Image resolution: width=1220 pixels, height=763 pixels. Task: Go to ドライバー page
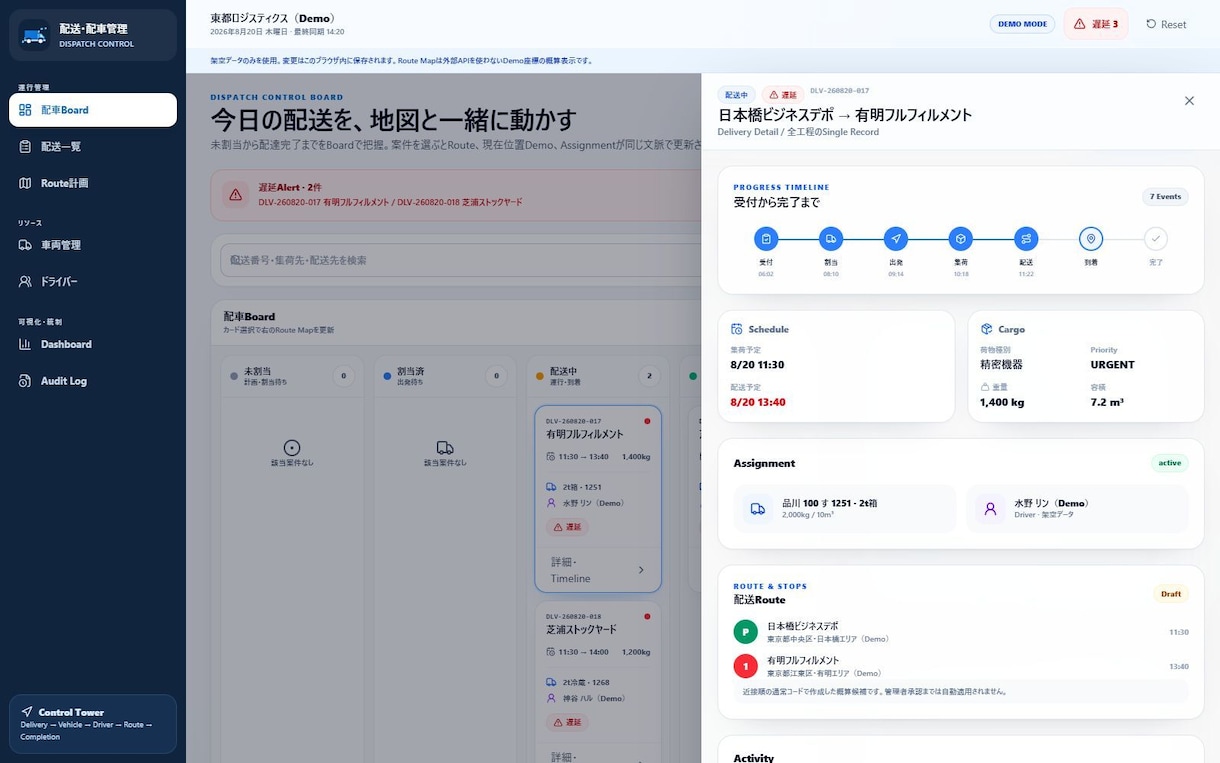tap(93, 282)
